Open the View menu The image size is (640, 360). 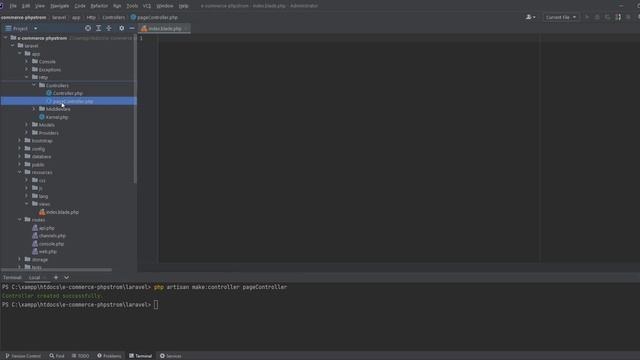(x=40, y=6)
